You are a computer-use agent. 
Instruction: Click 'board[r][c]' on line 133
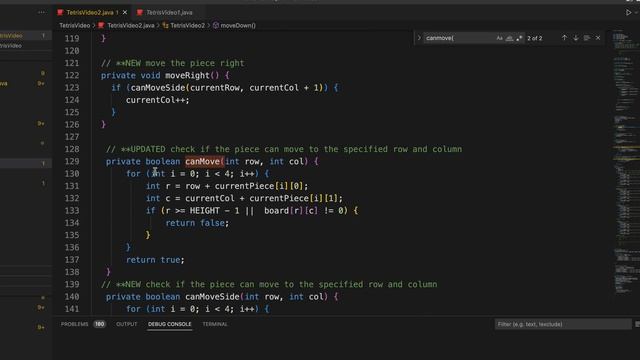pos(291,211)
